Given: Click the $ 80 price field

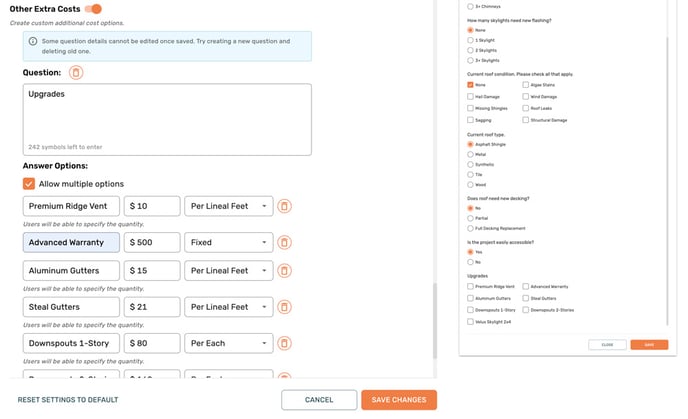Looking at the screenshot, I should pyautogui.click(x=152, y=343).
